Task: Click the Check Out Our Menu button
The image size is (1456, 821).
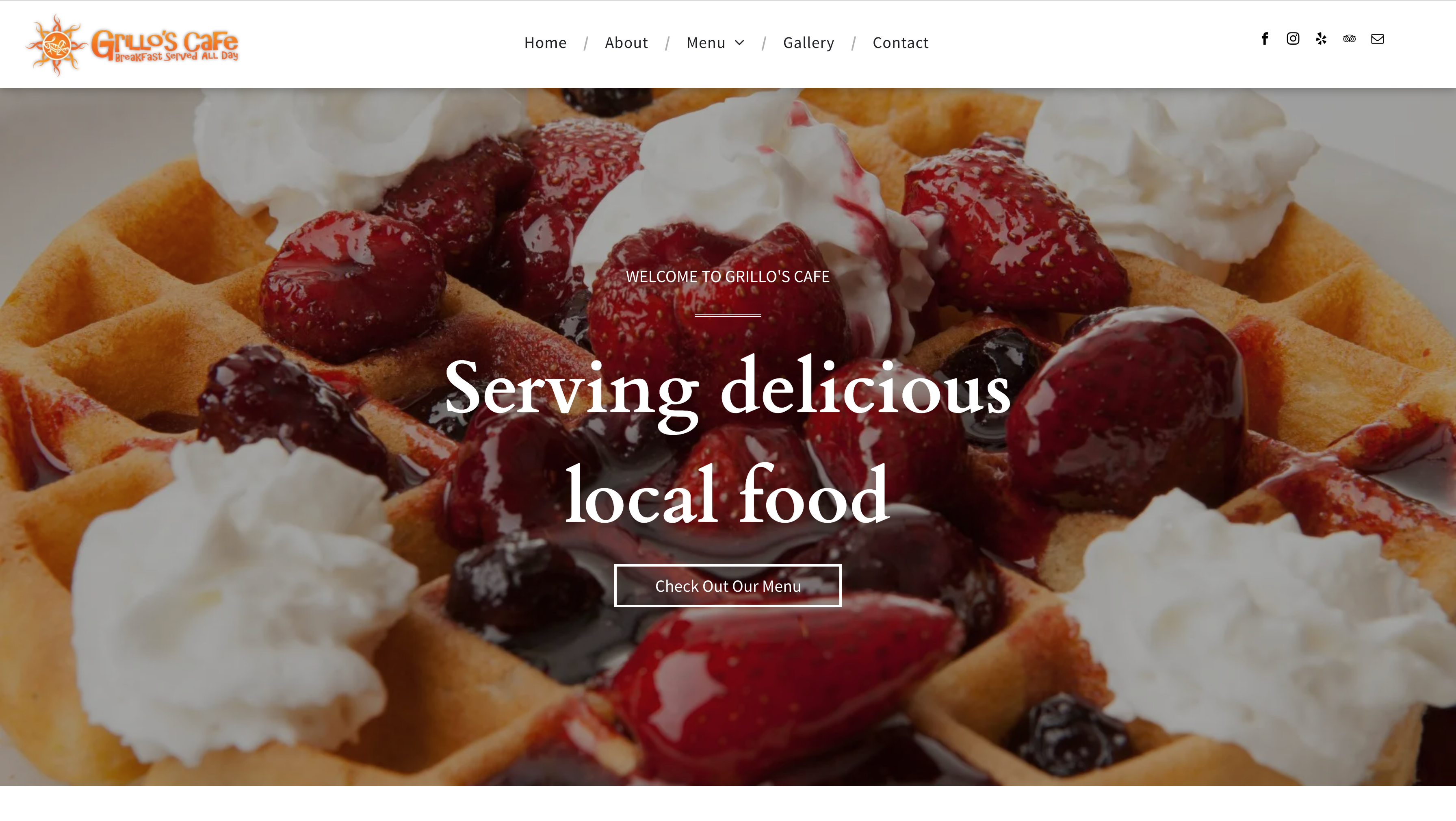Action: coord(728,586)
